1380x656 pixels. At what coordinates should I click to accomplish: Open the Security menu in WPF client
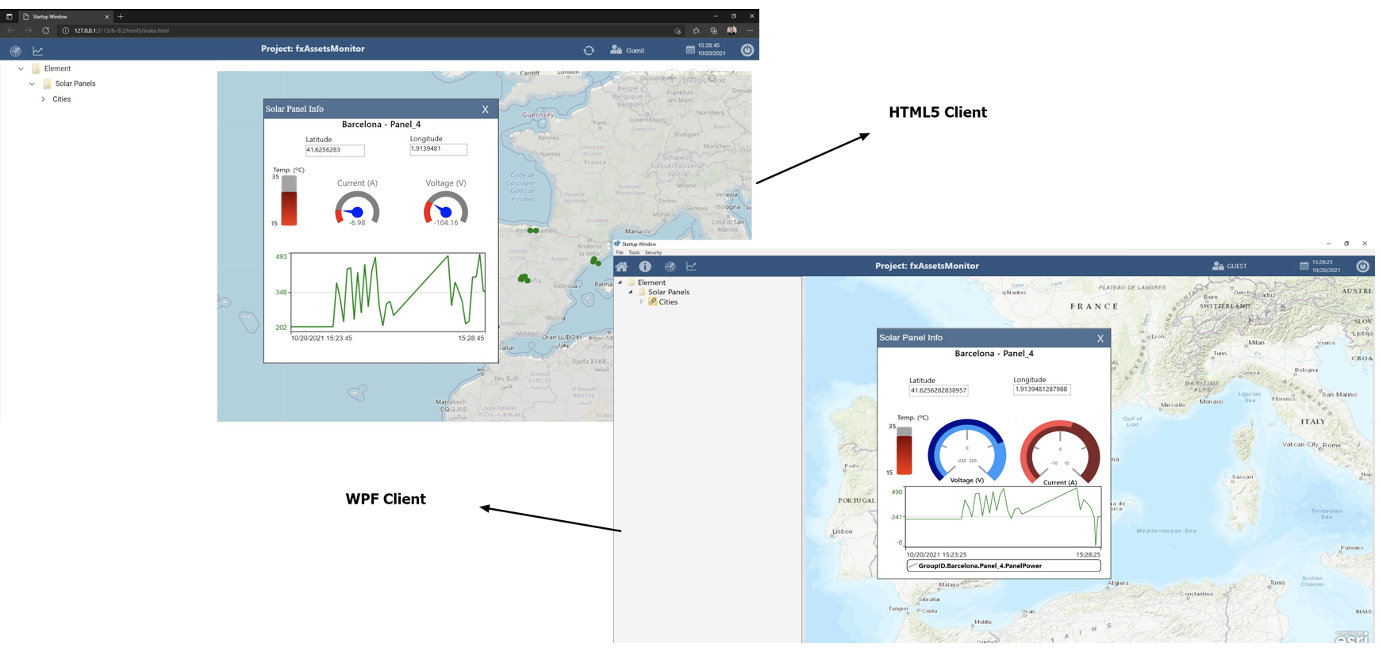(653, 253)
